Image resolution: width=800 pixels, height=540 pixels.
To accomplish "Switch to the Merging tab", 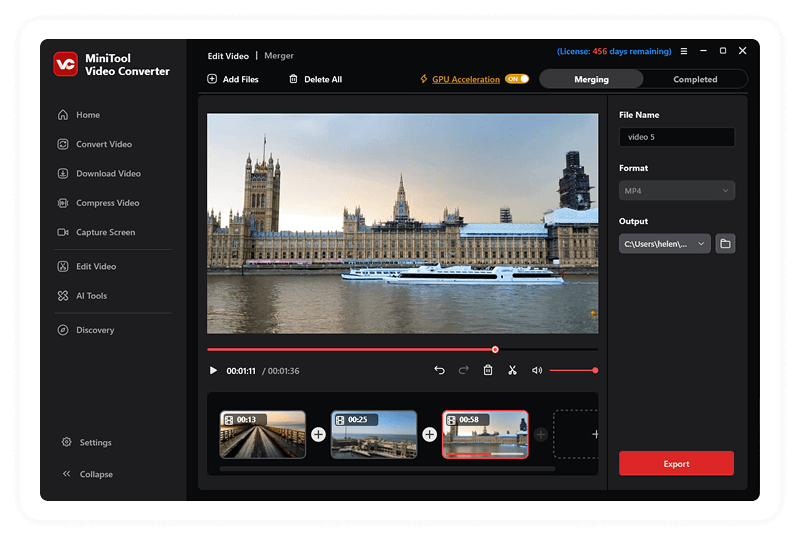I will pos(591,79).
